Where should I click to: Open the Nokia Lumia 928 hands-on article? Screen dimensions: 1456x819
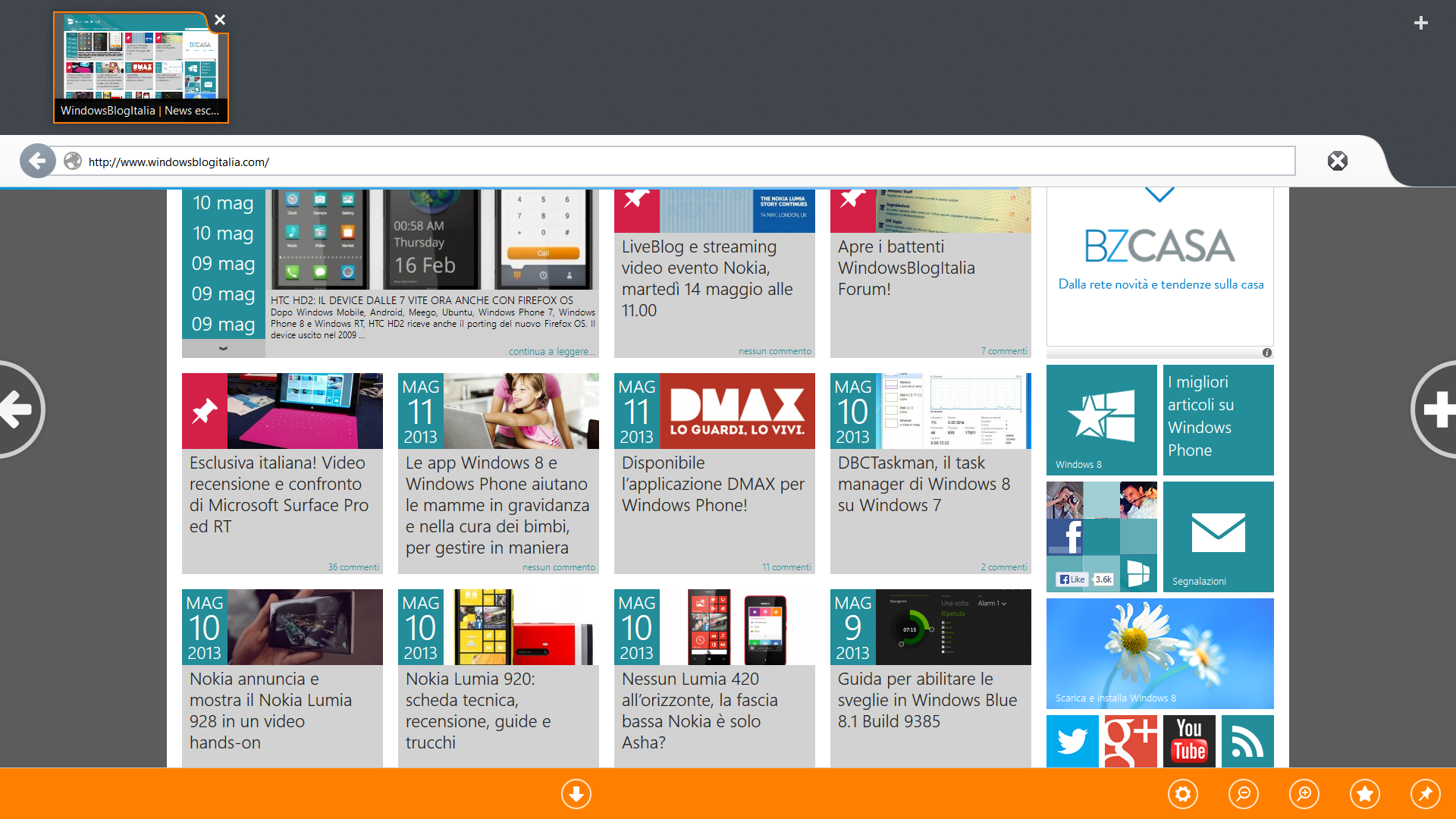tap(271, 711)
